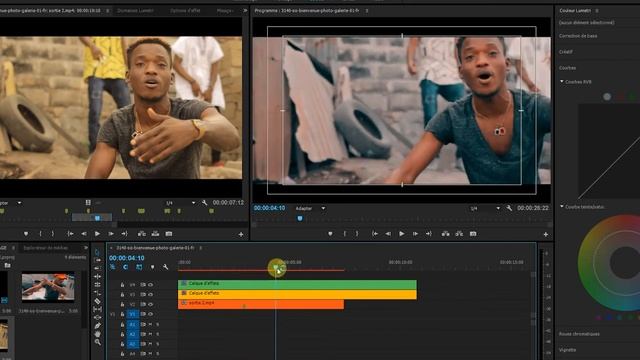Mute audio track A1
The width and height of the screenshot is (640, 360).
(150, 324)
